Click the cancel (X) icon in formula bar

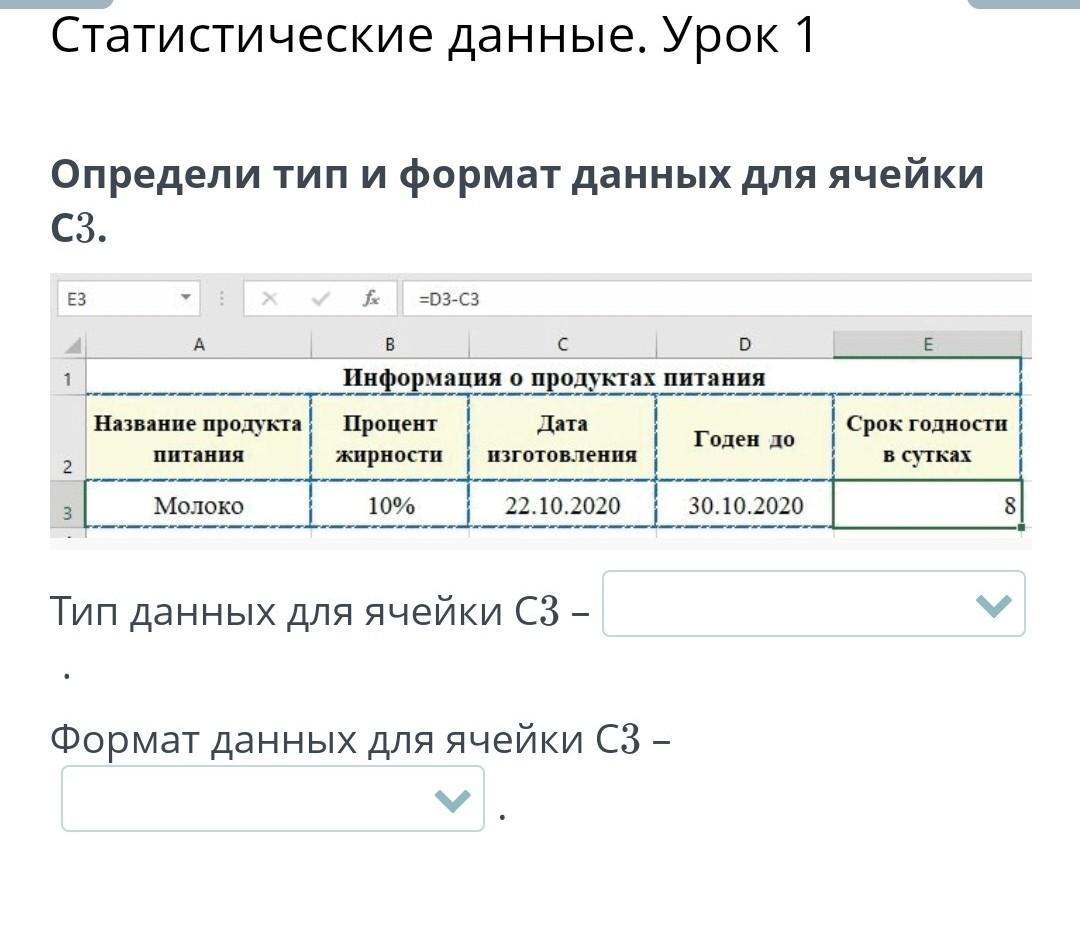pyautogui.click(x=269, y=298)
